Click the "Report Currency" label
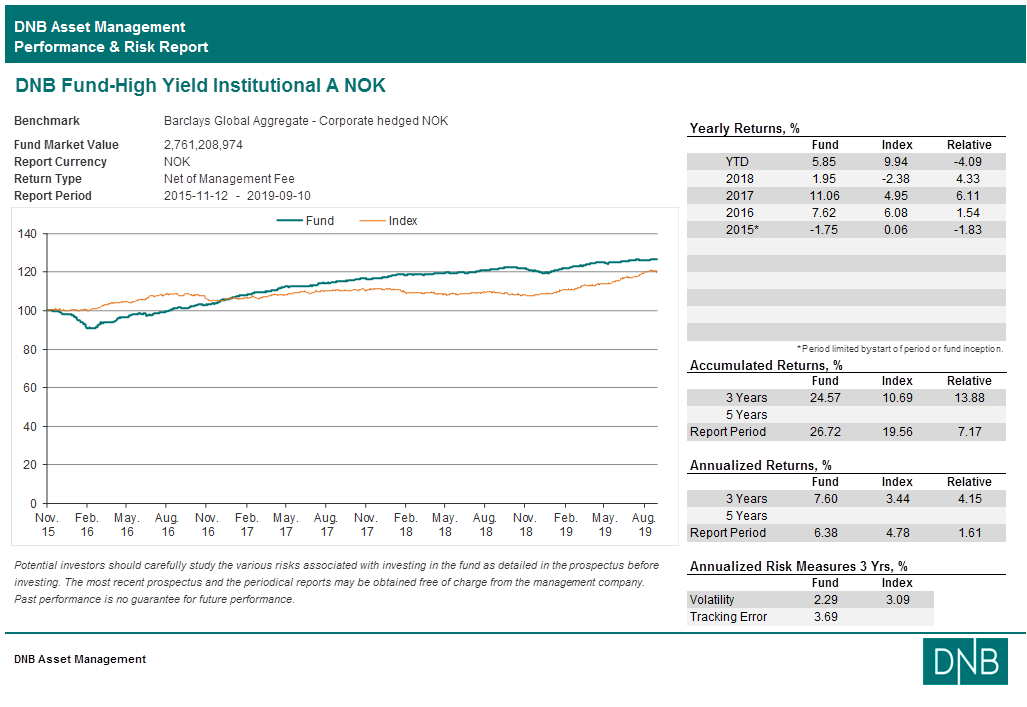The width and height of the screenshot is (1027, 707). 60,162
